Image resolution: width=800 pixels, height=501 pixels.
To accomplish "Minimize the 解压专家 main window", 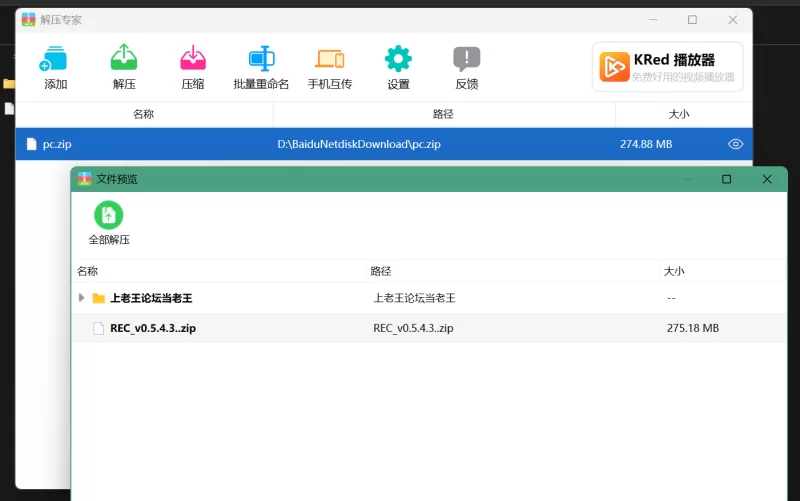I will point(653,19).
